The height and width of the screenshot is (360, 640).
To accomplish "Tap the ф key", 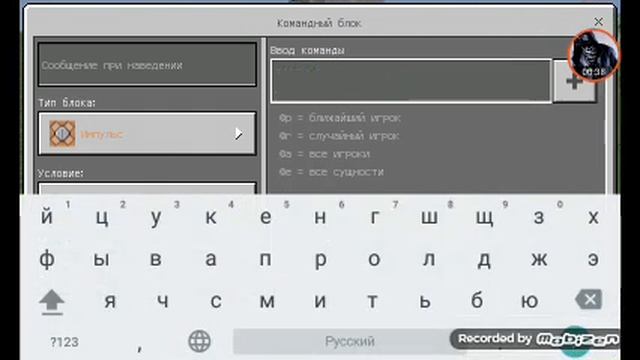I will [47, 259].
